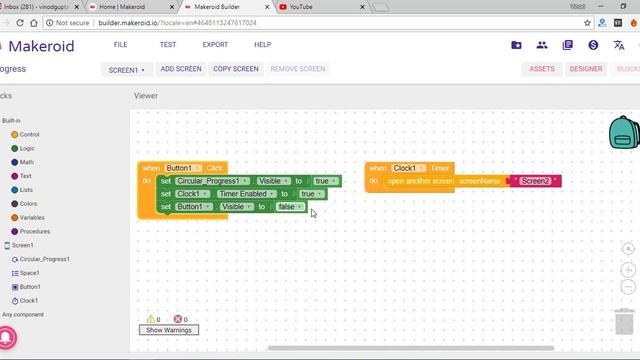Click the Show Warnings button
640x360 pixels.
coord(169,330)
